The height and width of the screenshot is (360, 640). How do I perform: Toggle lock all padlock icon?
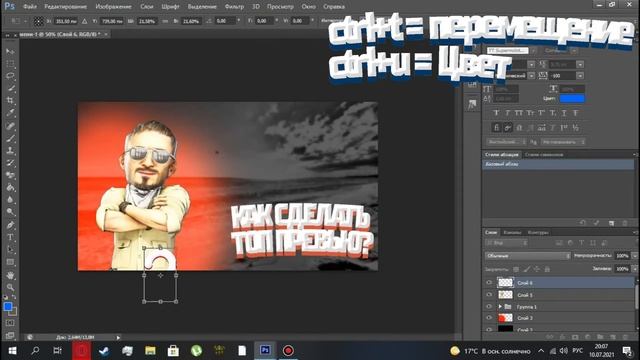pyautogui.click(x=547, y=269)
